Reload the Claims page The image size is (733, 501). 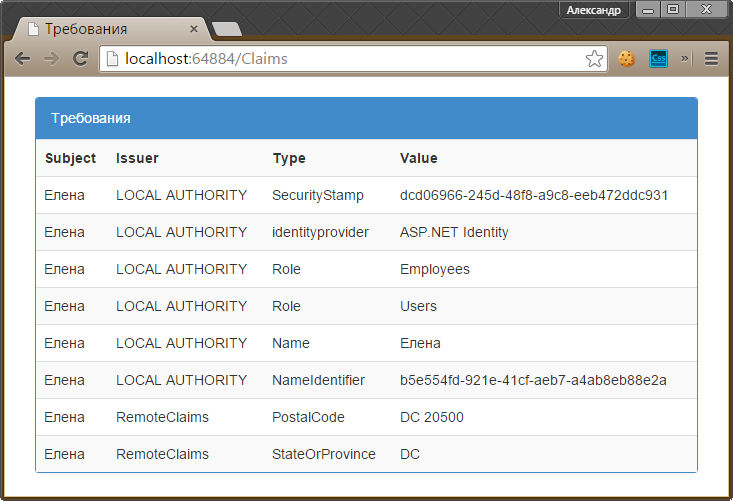pyautogui.click(x=80, y=58)
